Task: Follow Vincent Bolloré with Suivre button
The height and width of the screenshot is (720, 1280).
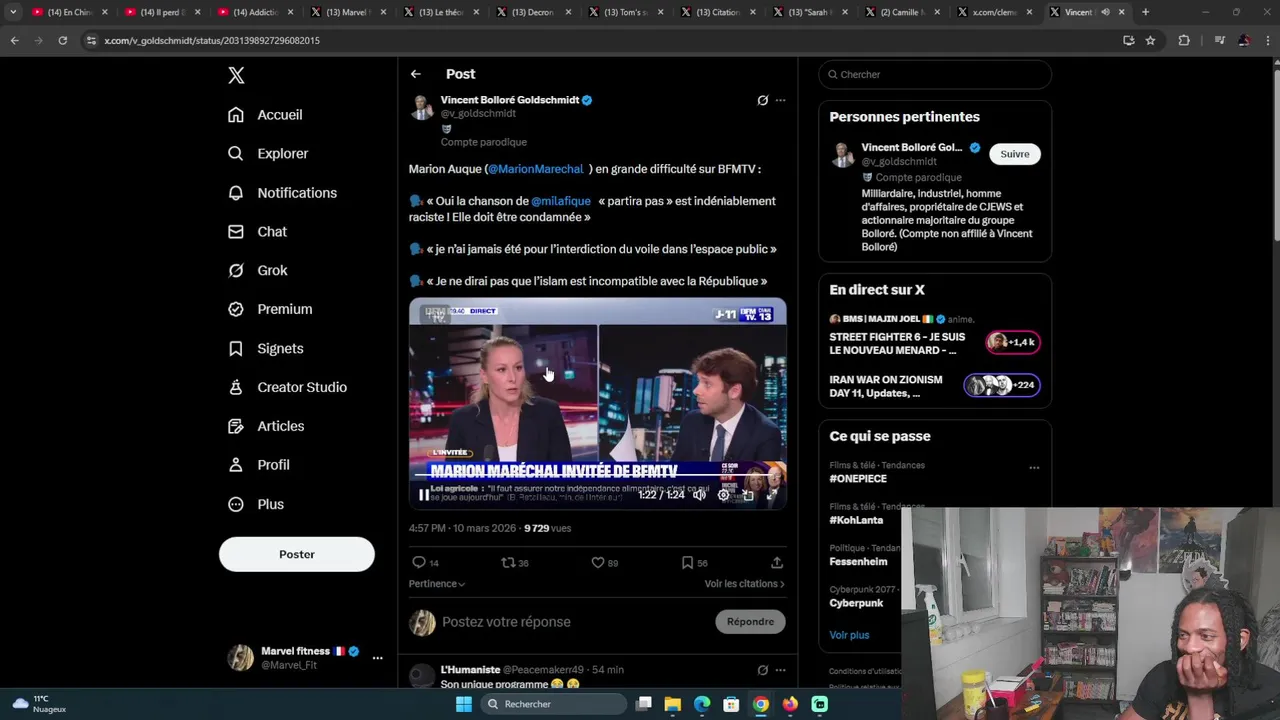Action: [x=1015, y=154]
